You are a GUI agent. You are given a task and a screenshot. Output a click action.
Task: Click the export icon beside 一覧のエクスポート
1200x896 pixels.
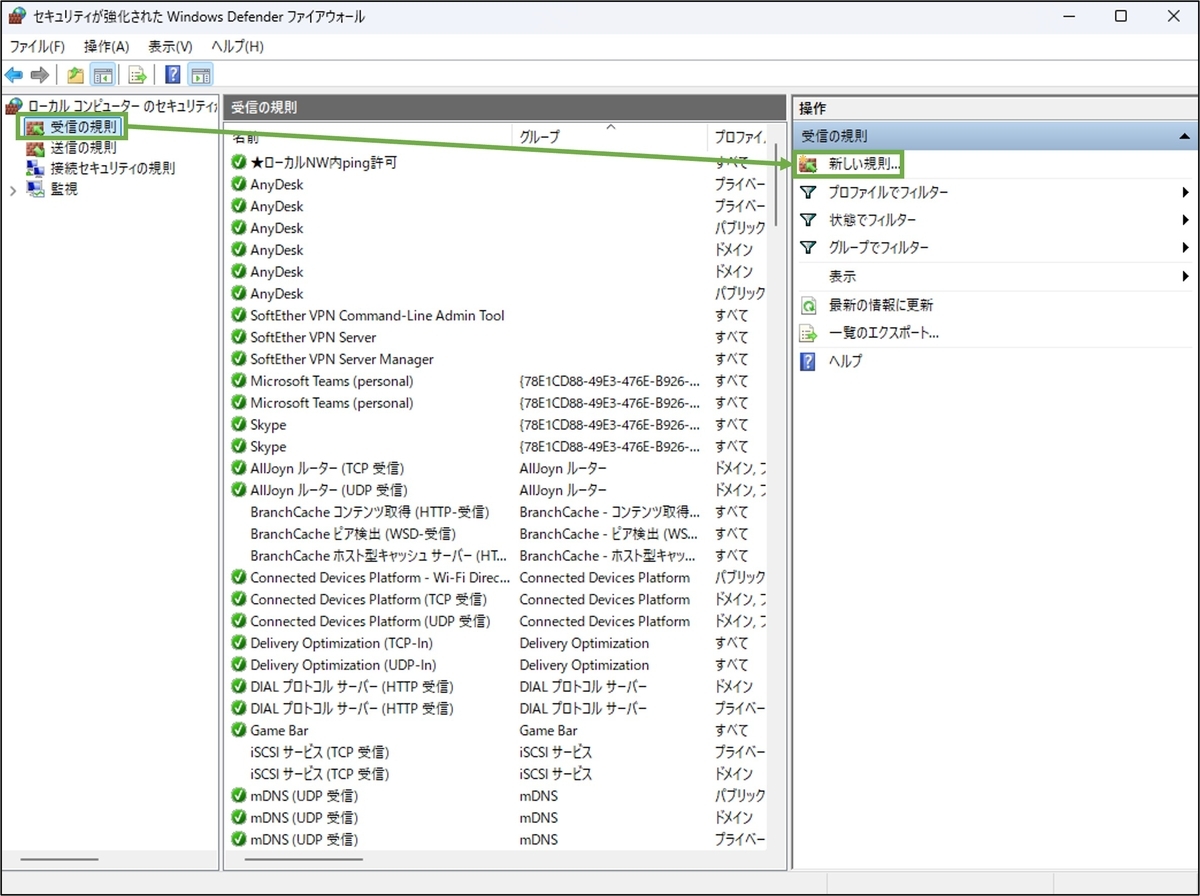click(x=809, y=333)
